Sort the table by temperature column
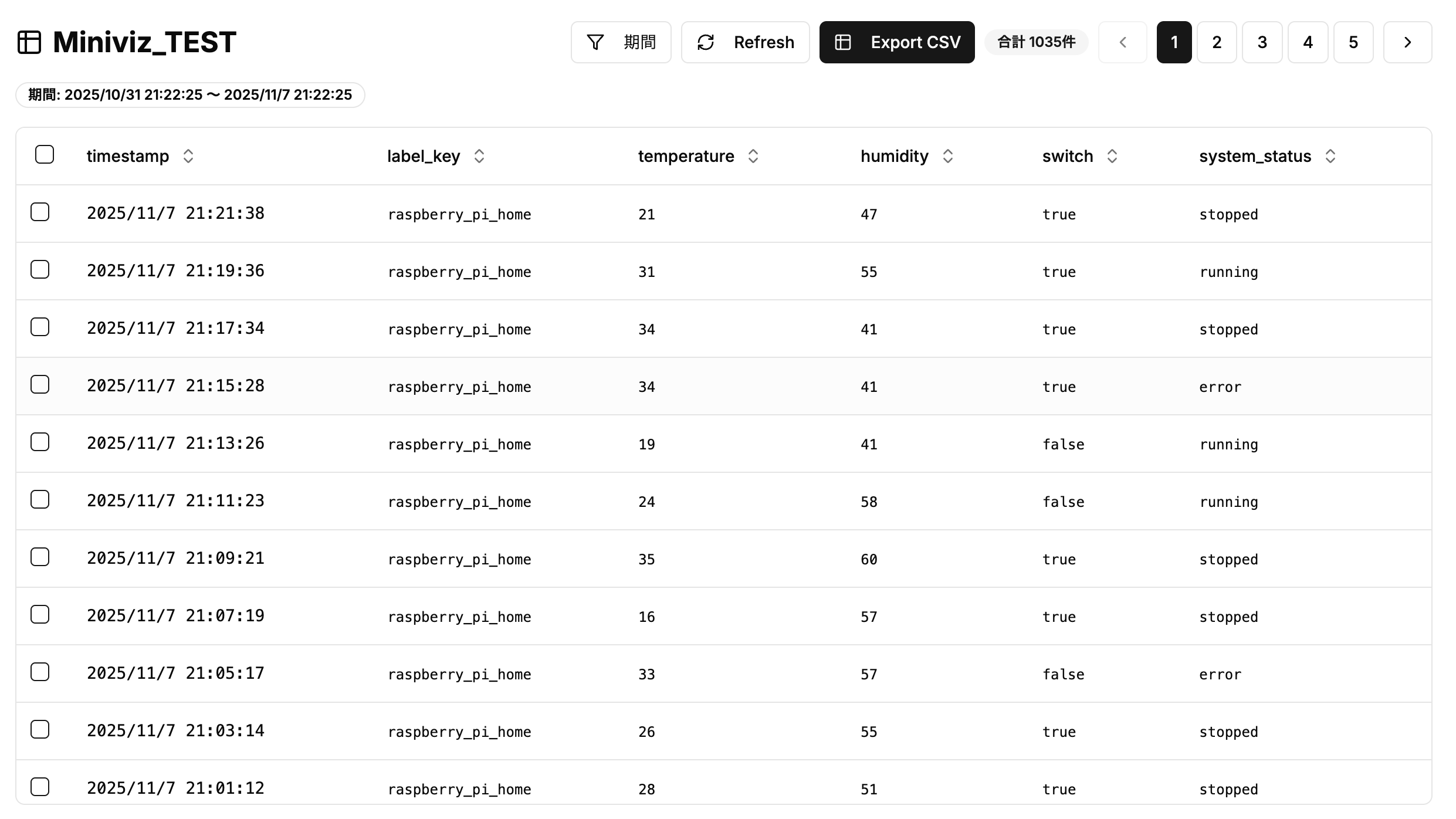This screenshot has width=1456, height=819. [753, 155]
